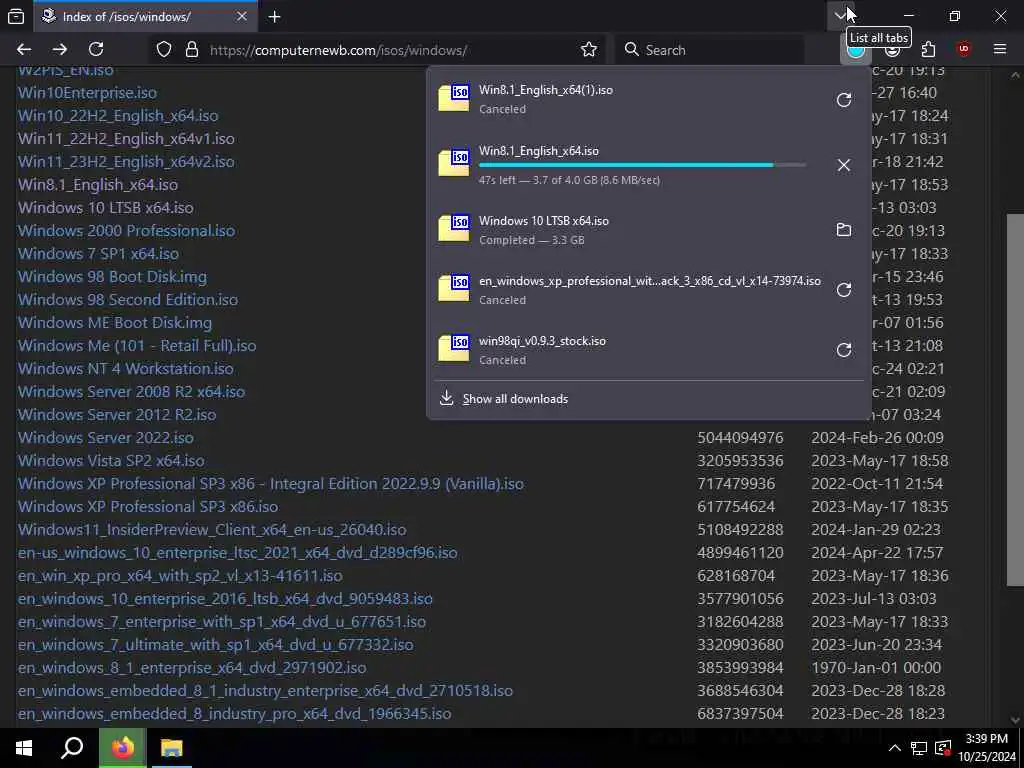Click the page's vertical scrollbar thumb

(1015, 400)
